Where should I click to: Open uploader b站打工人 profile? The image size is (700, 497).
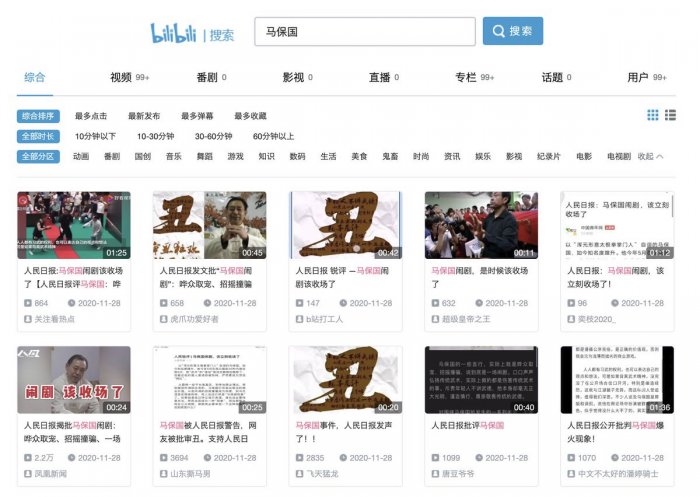click(324, 319)
